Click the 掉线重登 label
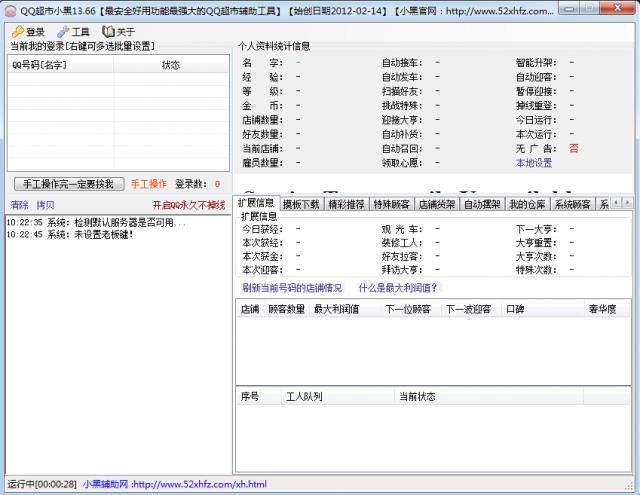Image resolution: width=640 pixels, height=495 pixels. click(536, 106)
